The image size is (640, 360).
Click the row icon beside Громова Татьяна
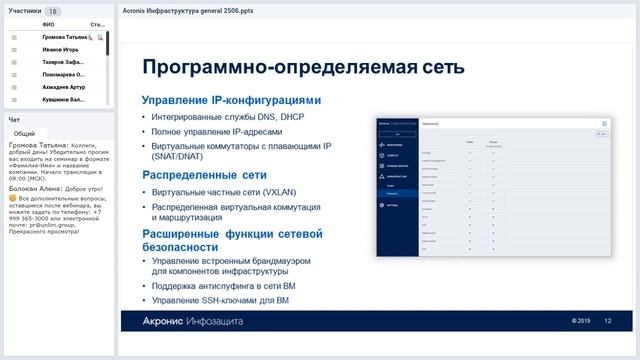[14, 37]
